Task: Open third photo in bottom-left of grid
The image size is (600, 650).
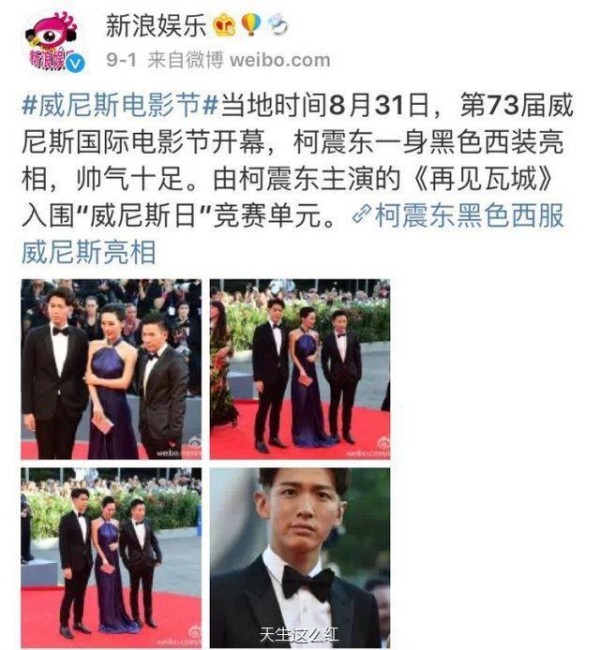Action: pos(112,558)
